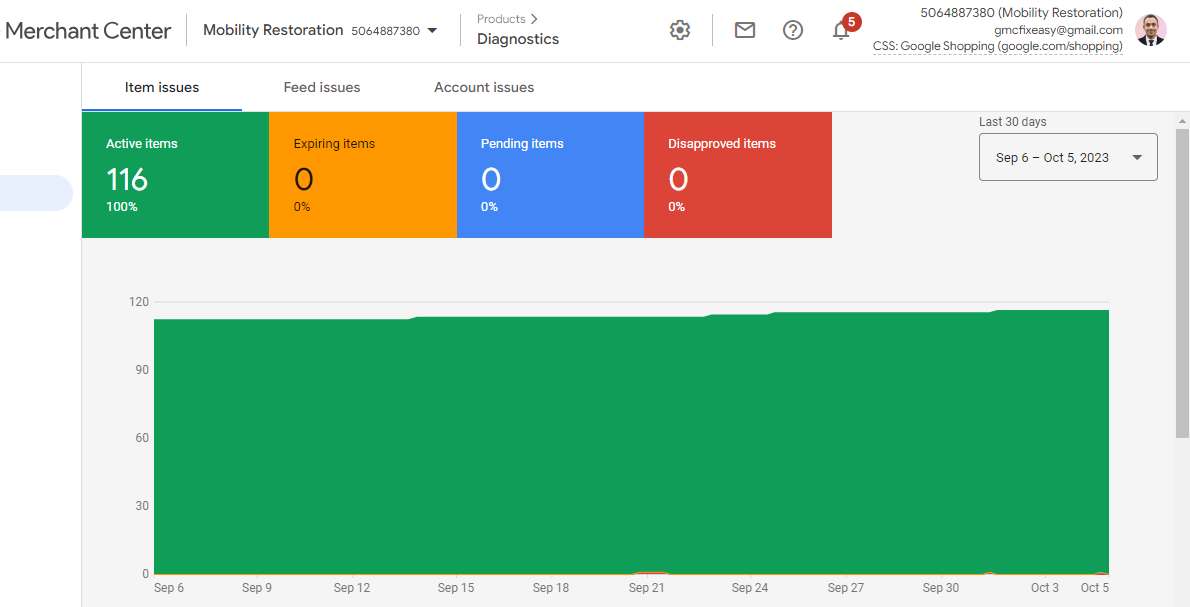Click the highlighted left sidebar item

(x=36, y=193)
